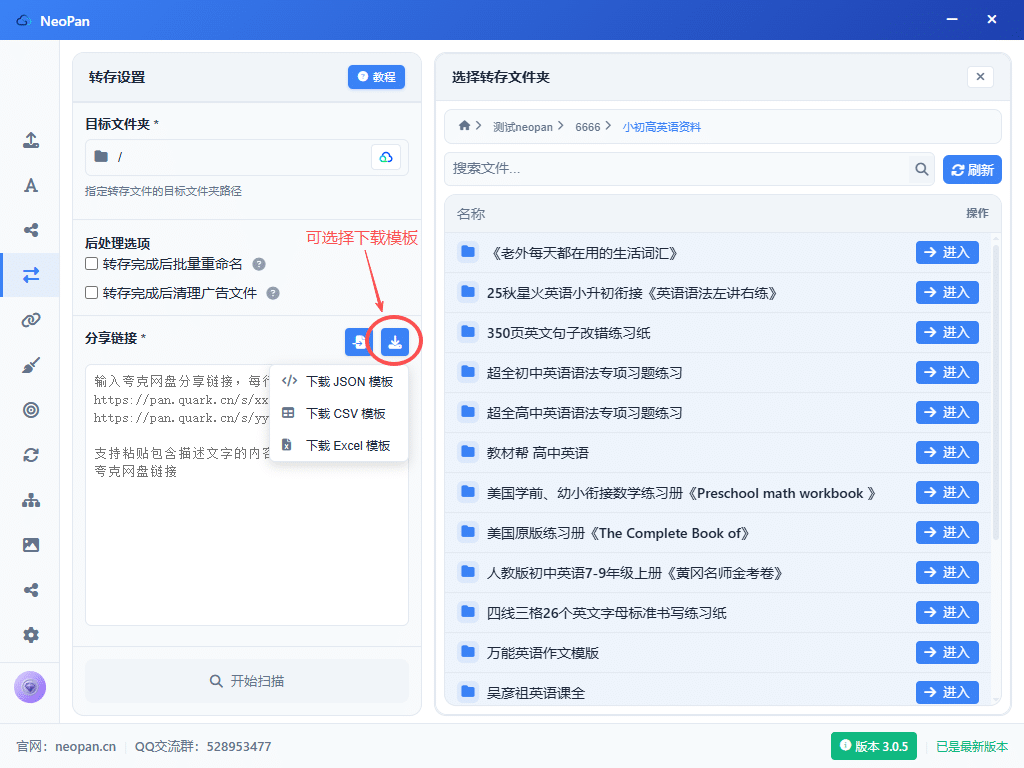Enable 转存完成后批量重命名 checkbox

[92, 264]
